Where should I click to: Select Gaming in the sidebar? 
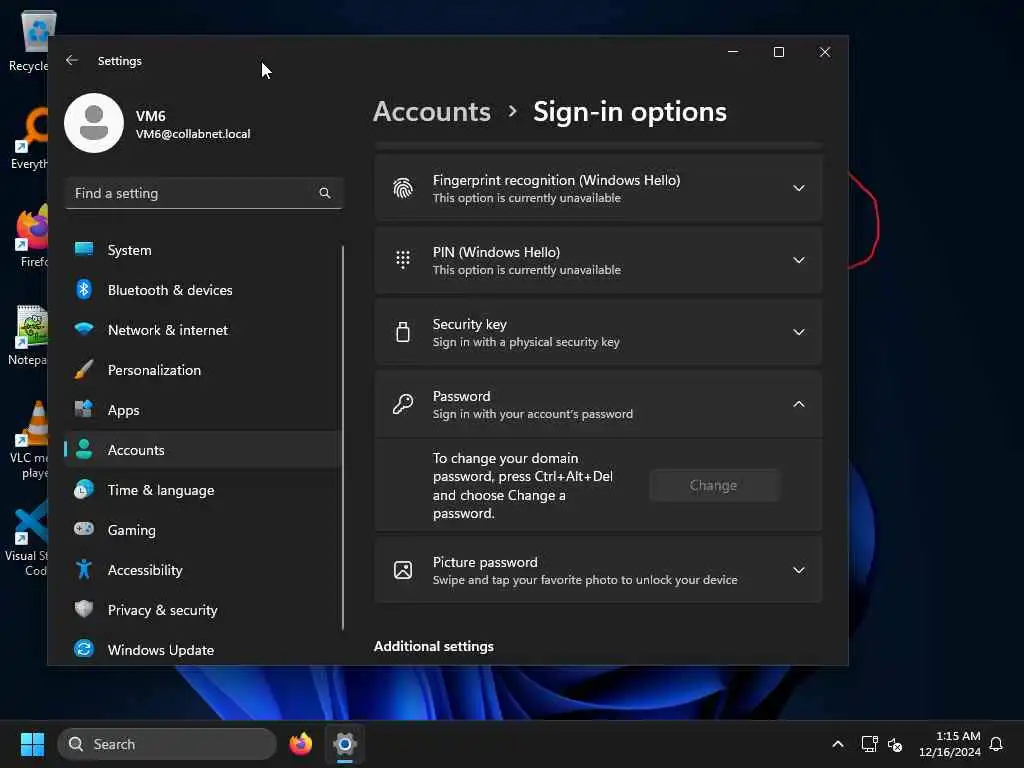[x=202, y=530]
